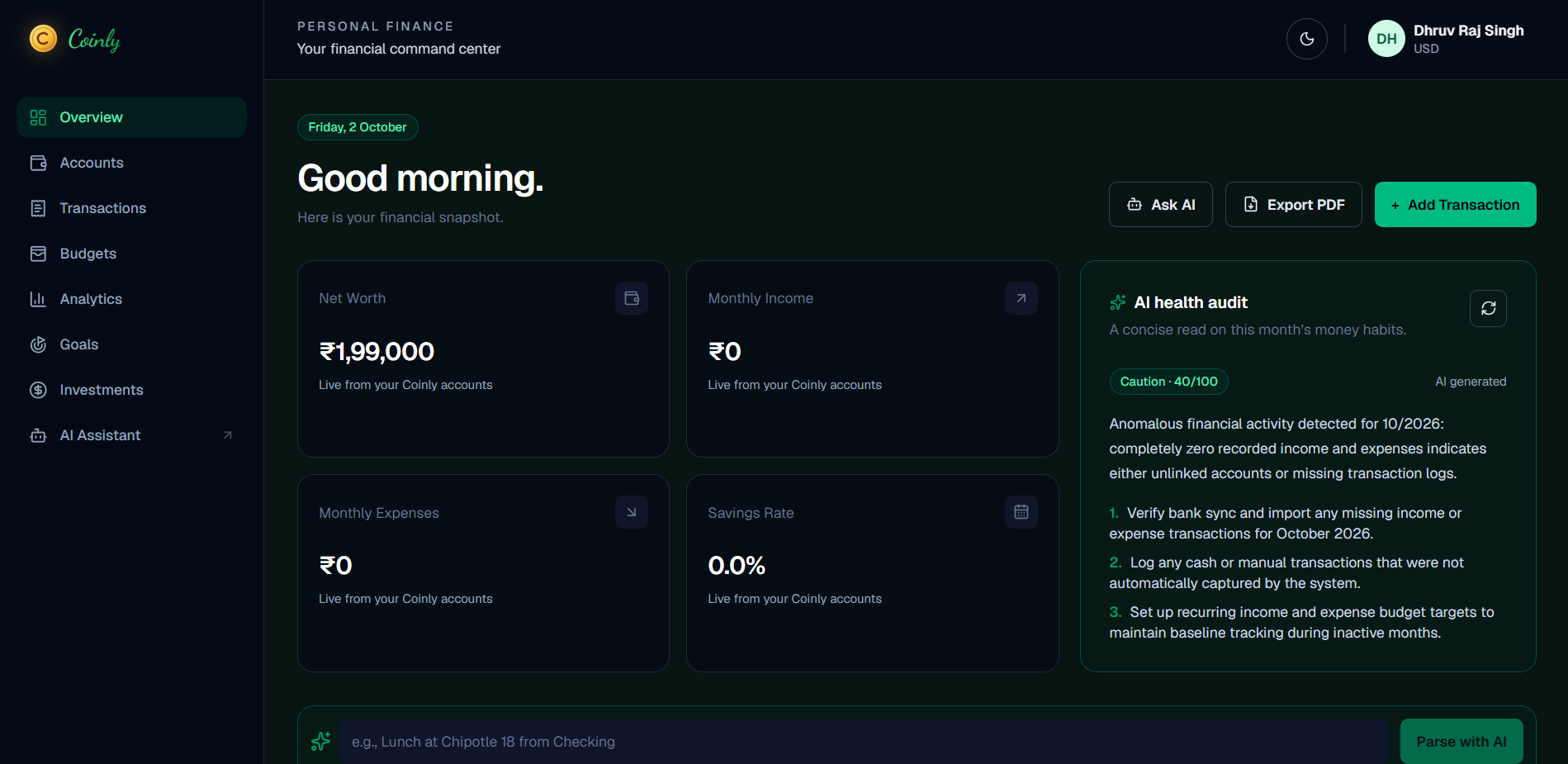Click the Dhruv Raj Singh user name

(x=1468, y=31)
